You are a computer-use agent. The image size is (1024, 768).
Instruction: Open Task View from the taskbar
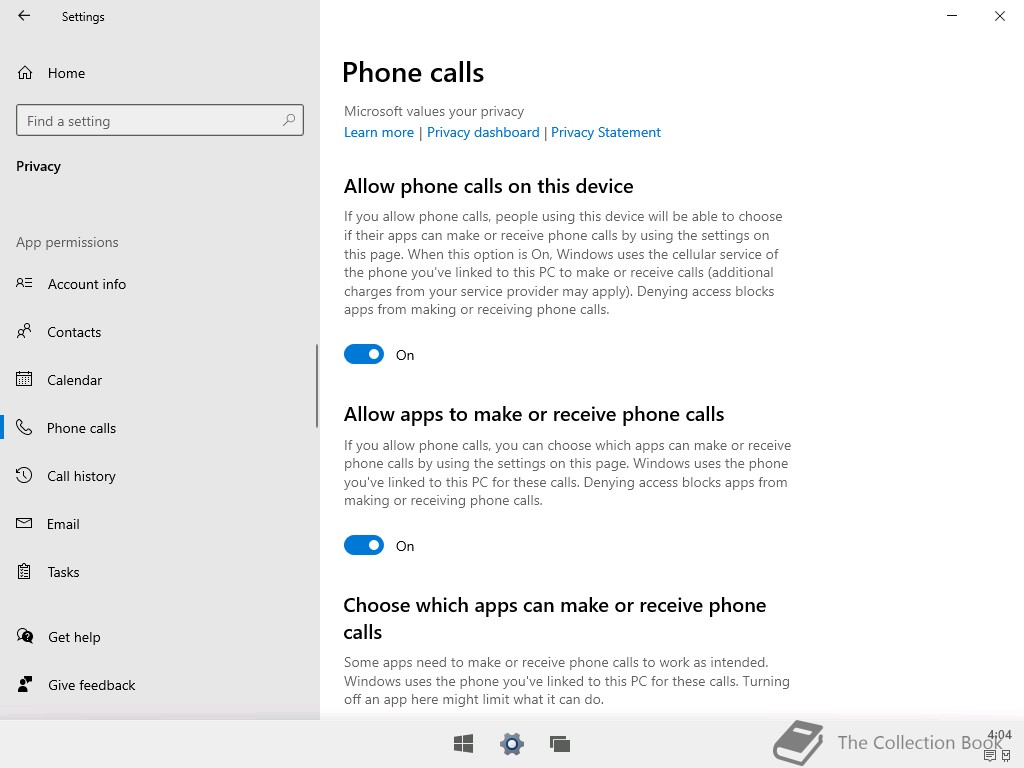[560, 743]
